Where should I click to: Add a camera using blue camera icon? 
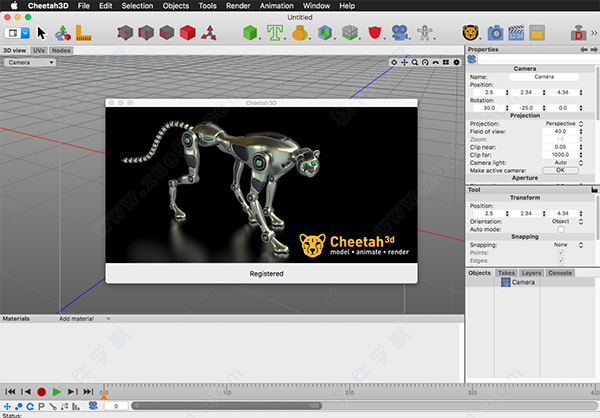[399, 33]
